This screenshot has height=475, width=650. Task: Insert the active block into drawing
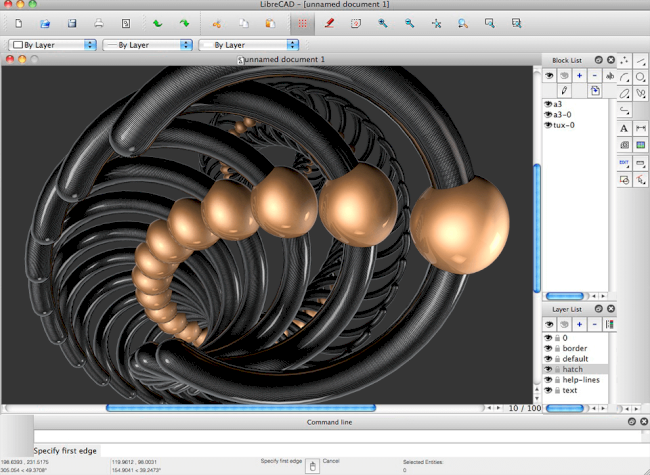pos(595,90)
